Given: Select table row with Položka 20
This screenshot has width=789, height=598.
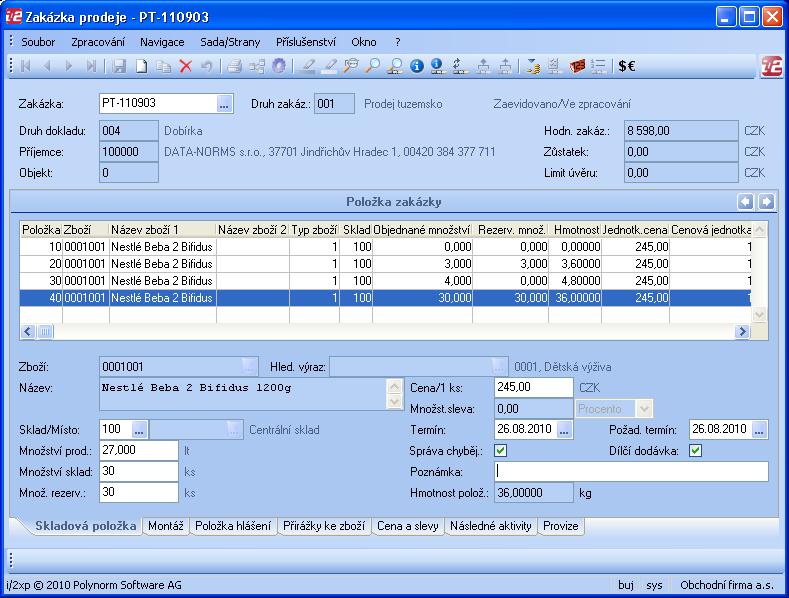Looking at the screenshot, I should (x=386, y=264).
